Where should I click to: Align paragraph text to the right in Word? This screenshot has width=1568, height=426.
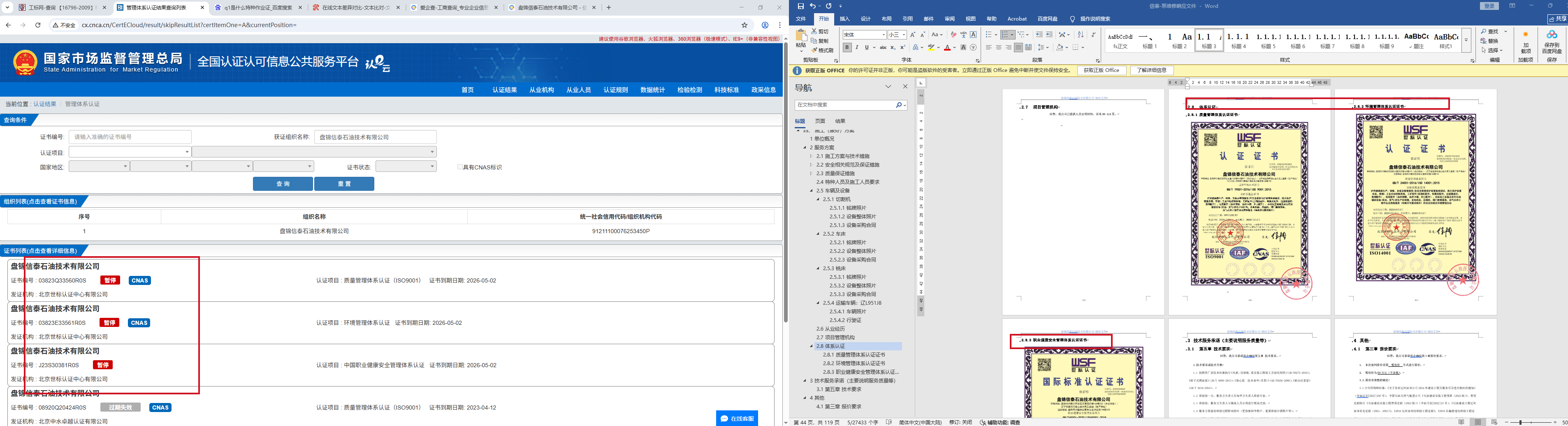[1009, 47]
